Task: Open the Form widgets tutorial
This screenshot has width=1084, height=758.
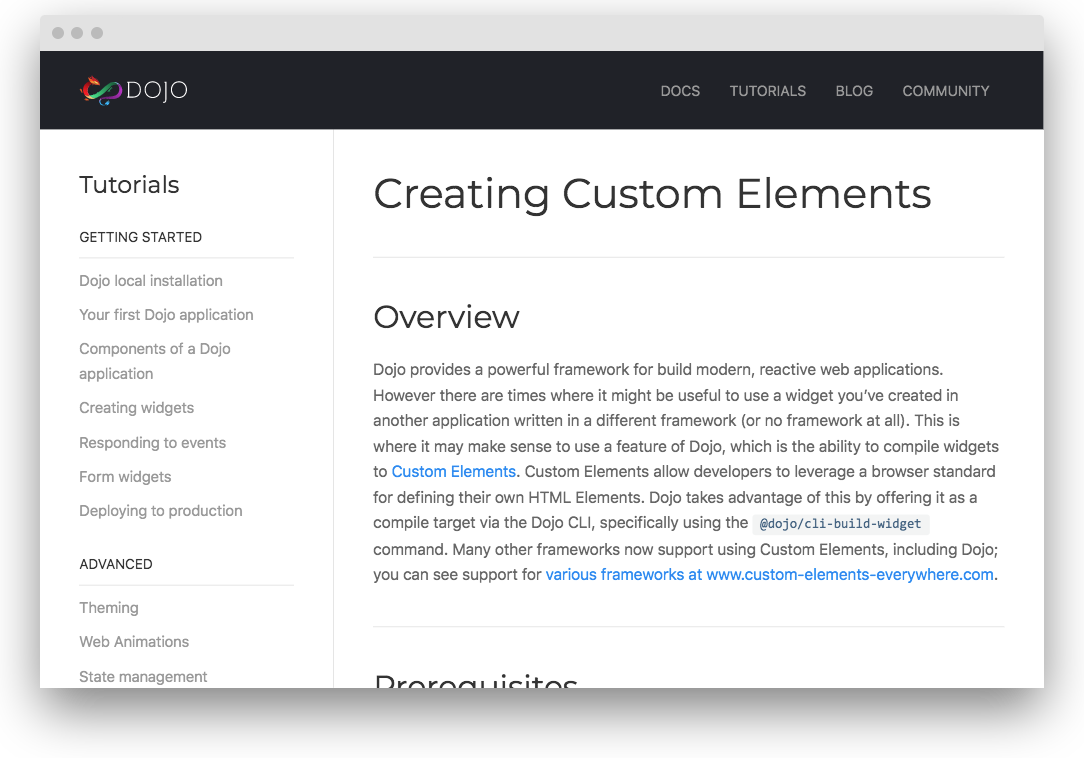Action: [125, 477]
